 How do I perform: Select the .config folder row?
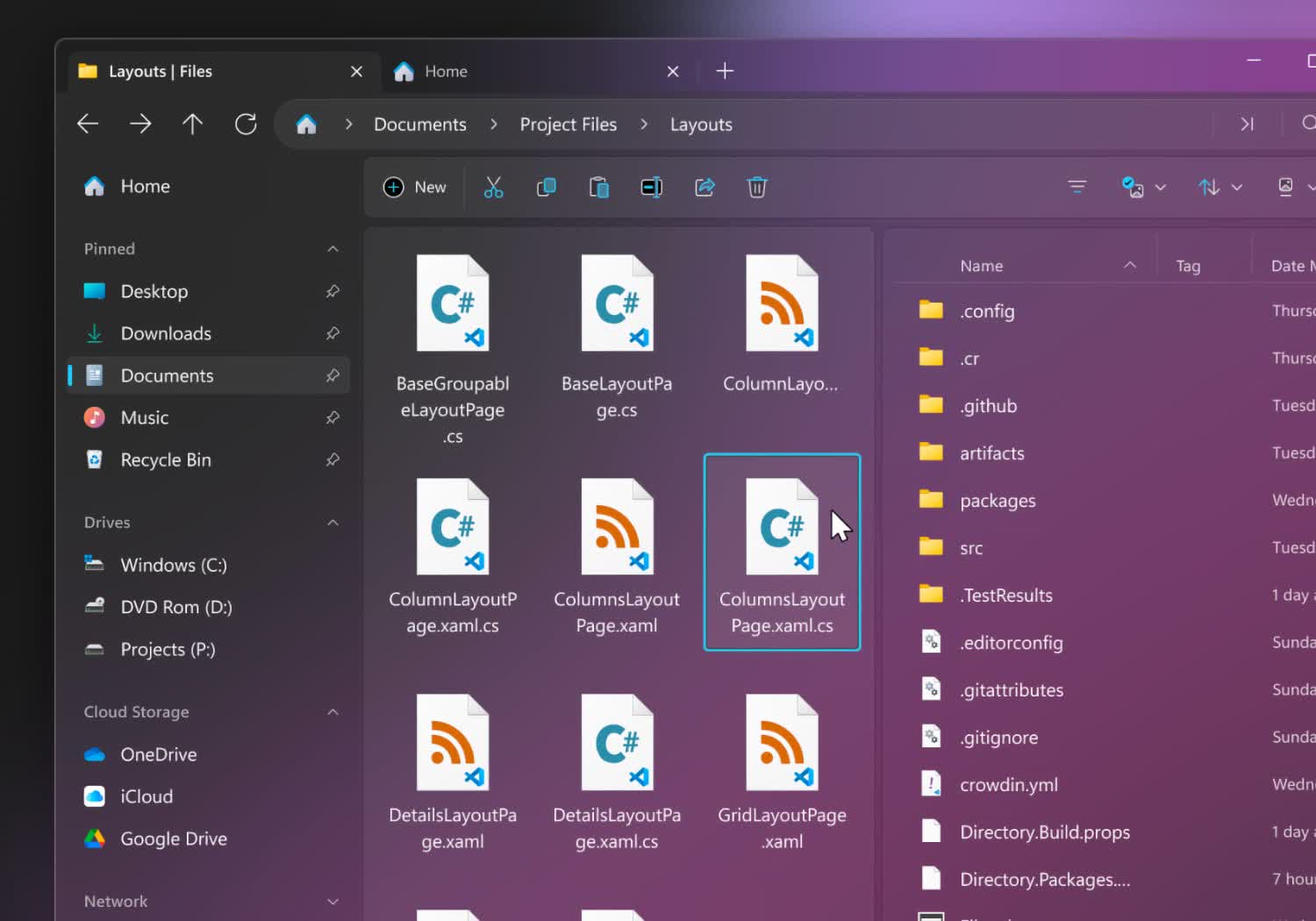coord(1105,311)
